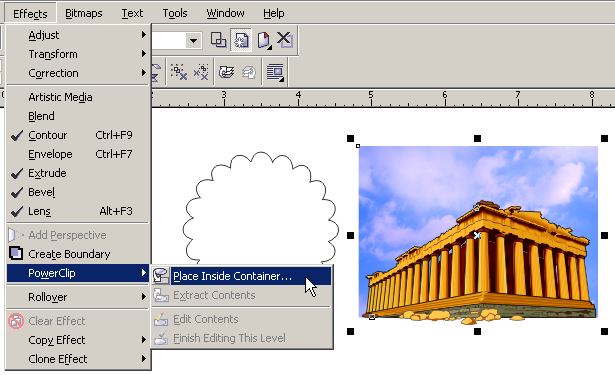This screenshot has width=615, height=375.
Task: Open the PowerClip submenu row
Action: coord(78,273)
